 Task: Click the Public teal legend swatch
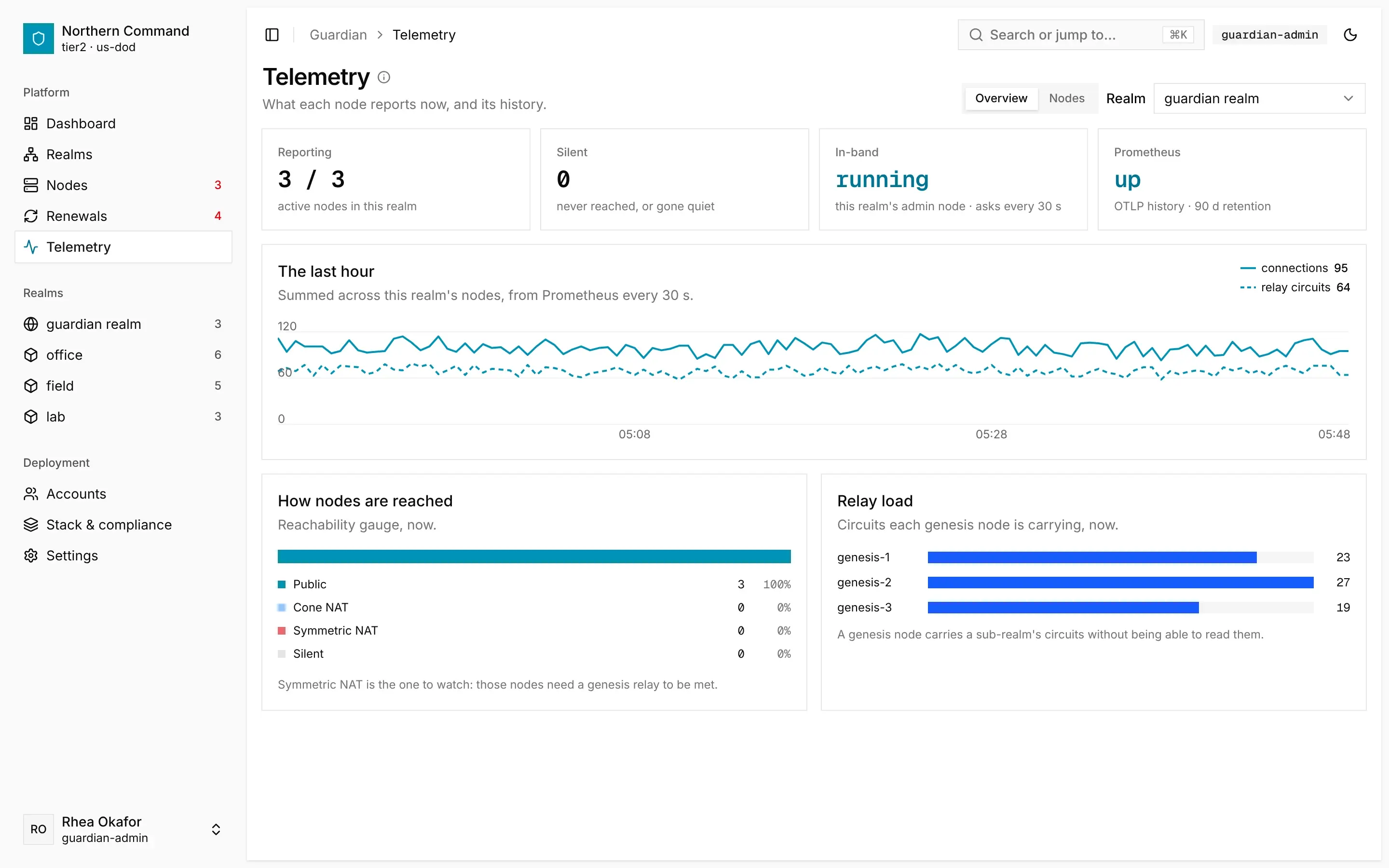[x=282, y=584]
